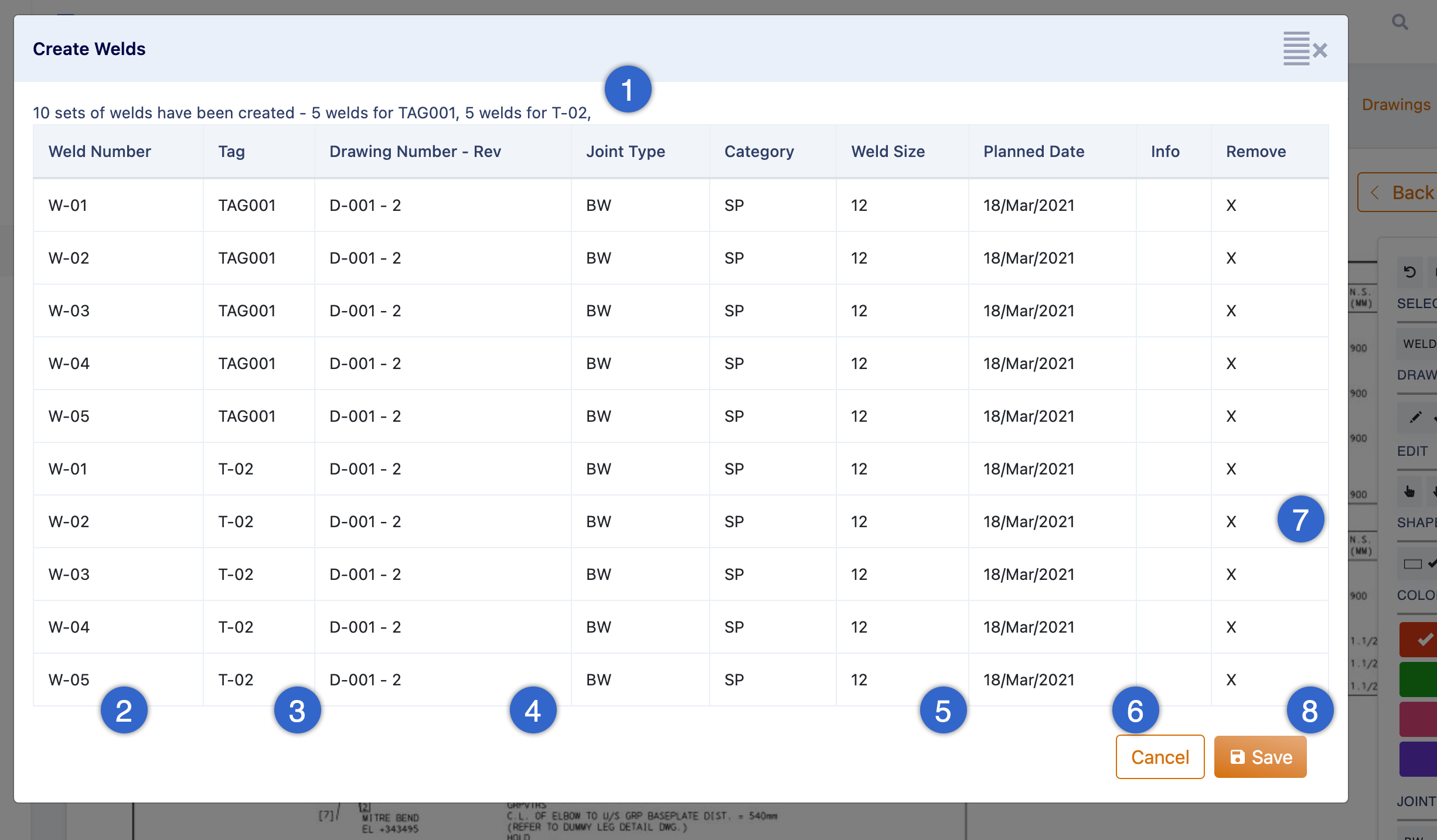Remove weld W-03 for T-02
This screenshot has height=840, width=1437.
1231,575
